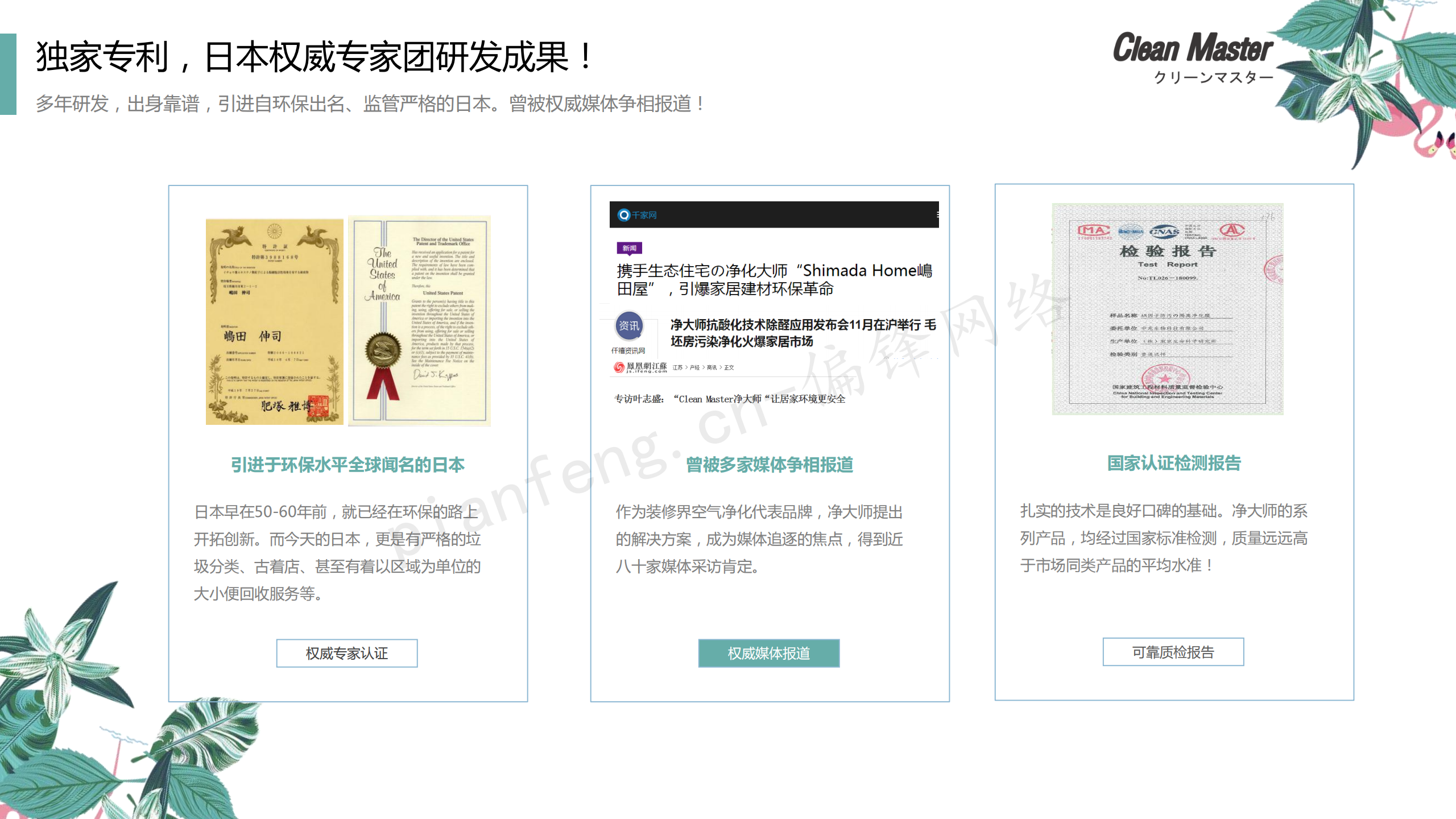Click the 仟禧资讯网 label
The width and height of the screenshot is (1456, 819).
pos(628,350)
